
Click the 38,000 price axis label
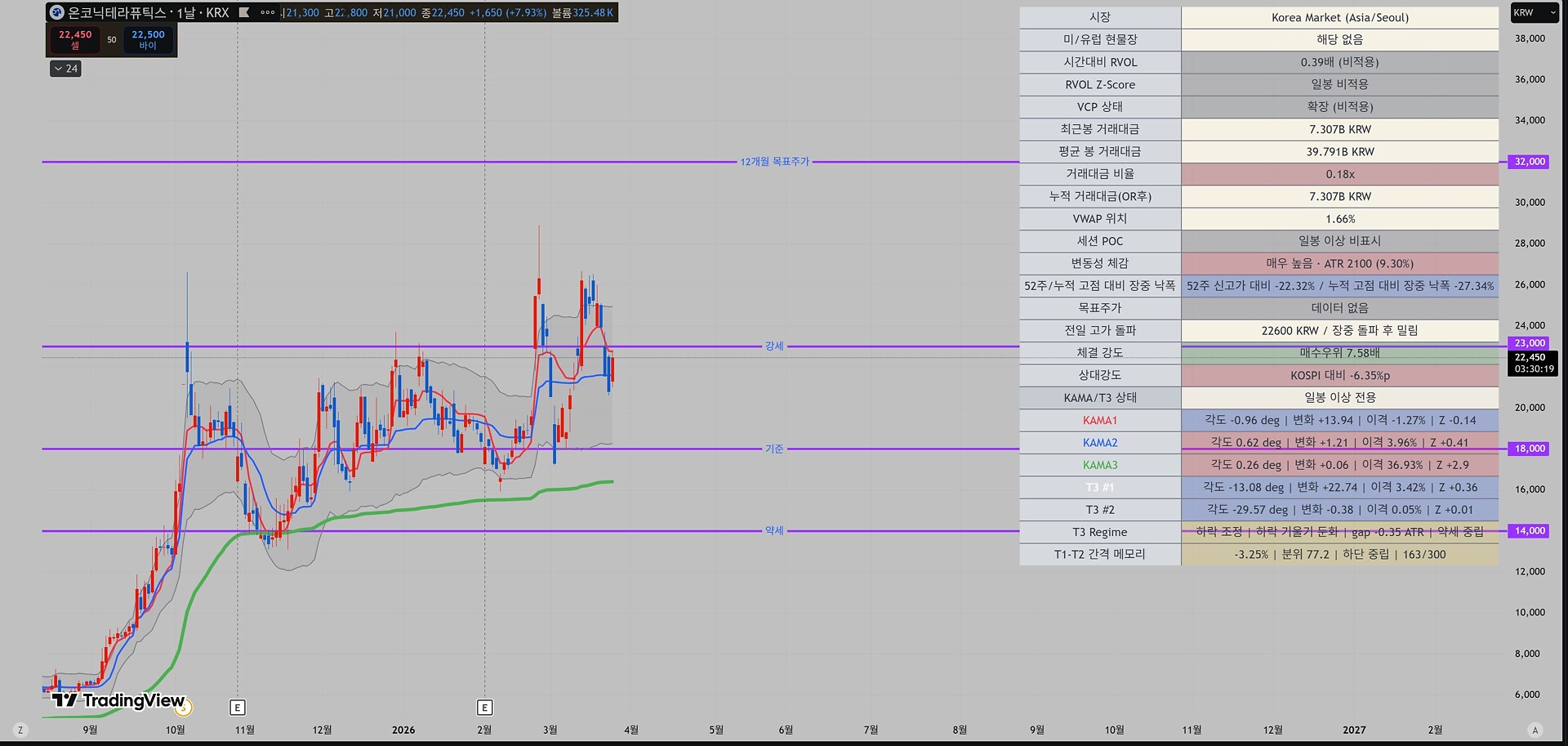1530,38
